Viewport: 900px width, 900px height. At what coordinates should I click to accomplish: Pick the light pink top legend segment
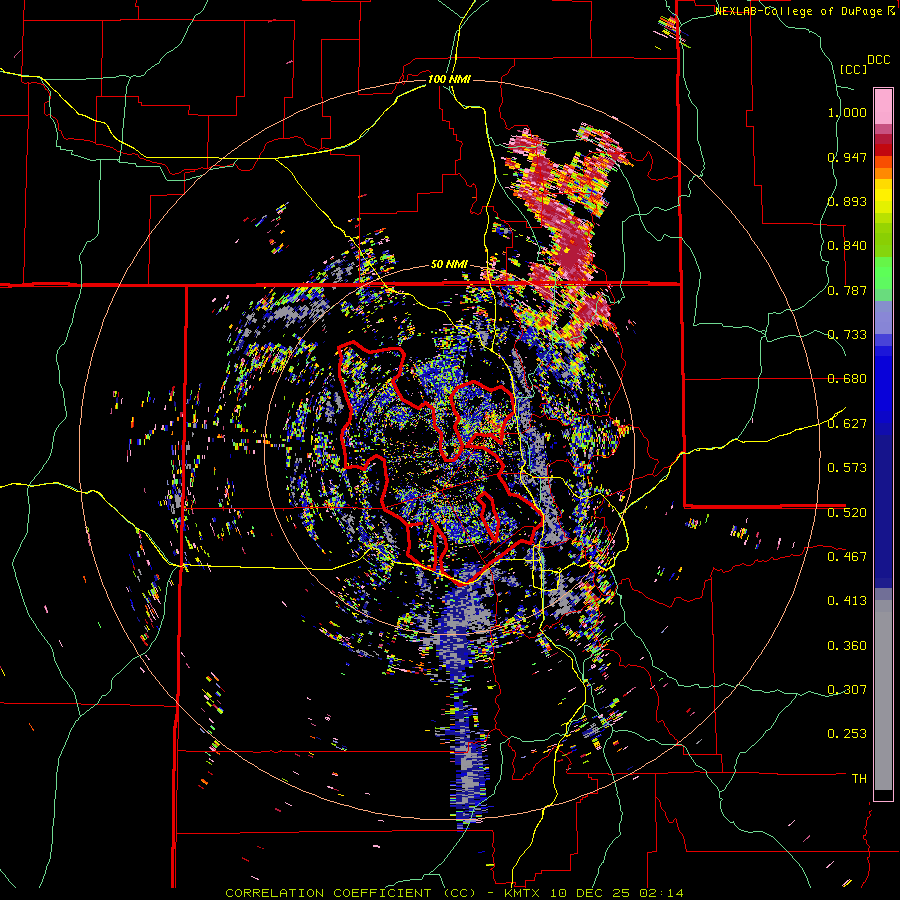point(883,106)
